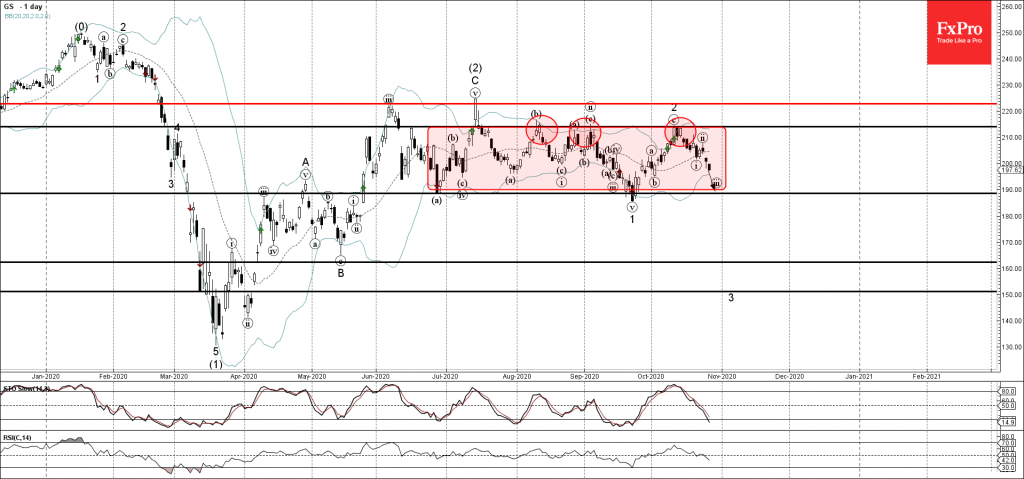Click the wave 3 label at the lower right
The width and height of the screenshot is (1024, 479).
[x=731, y=298]
